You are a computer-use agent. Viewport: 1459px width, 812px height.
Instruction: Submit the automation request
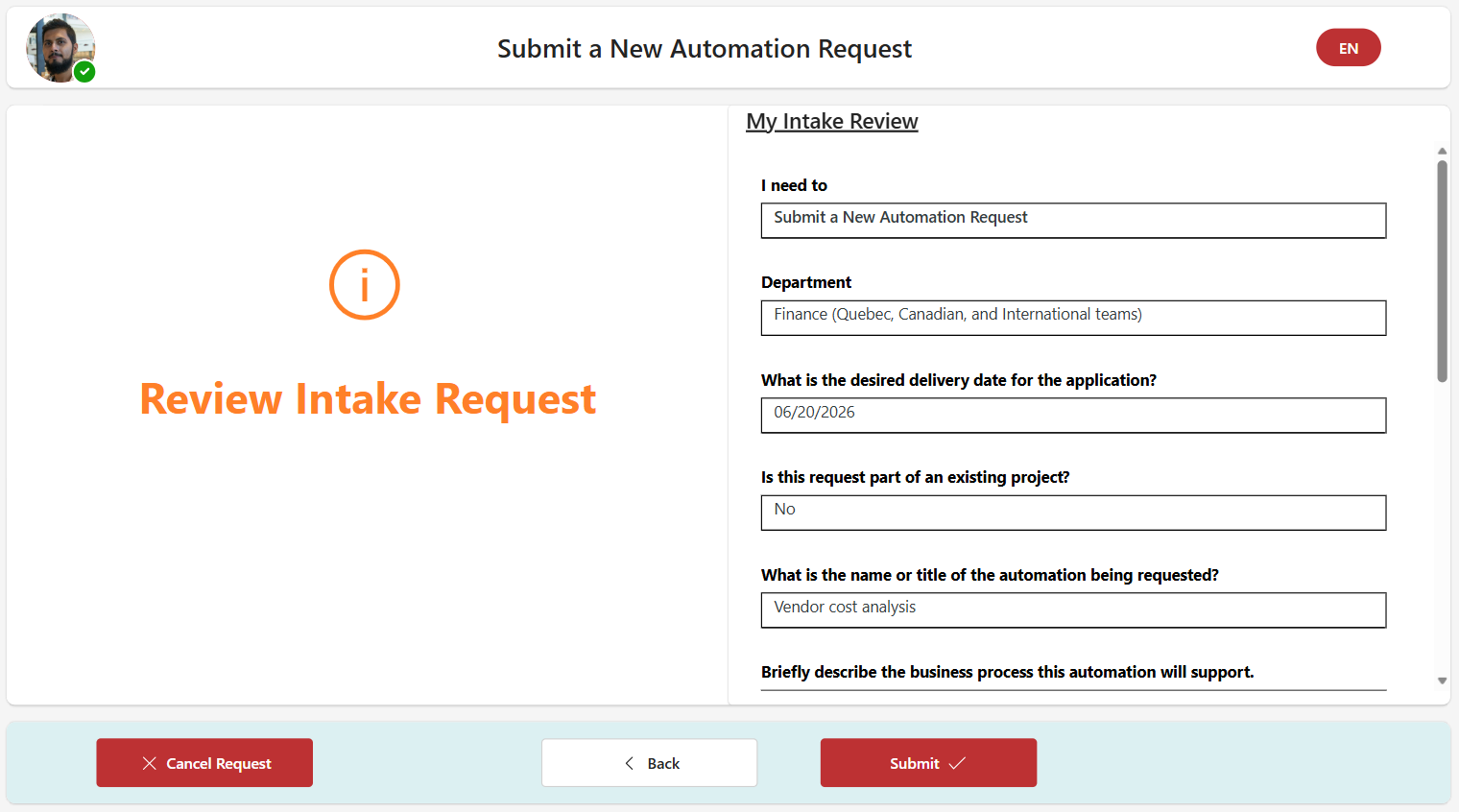click(x=928, y=763)
